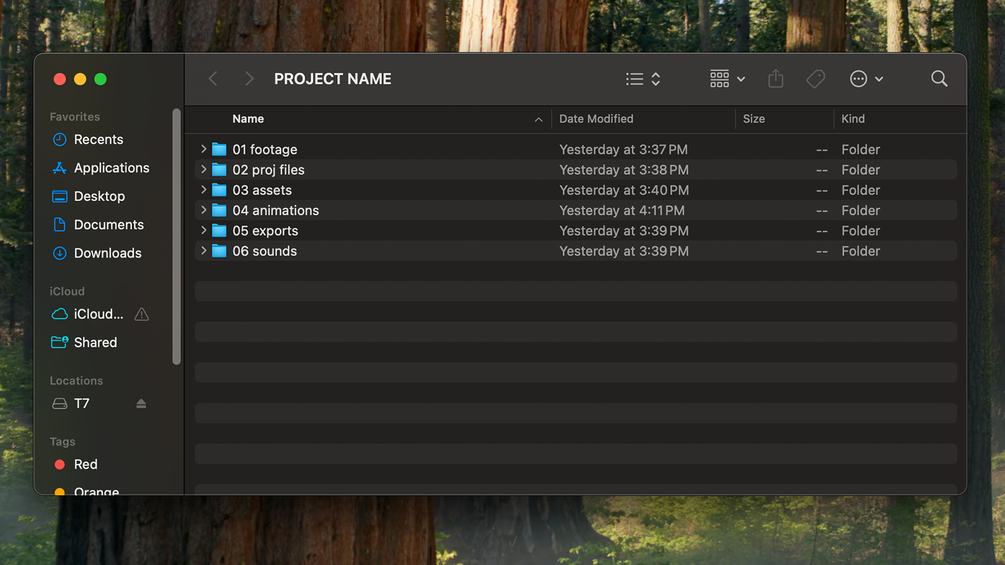
Task: Open the Finder search magnifier
Action: pos(939,79)
